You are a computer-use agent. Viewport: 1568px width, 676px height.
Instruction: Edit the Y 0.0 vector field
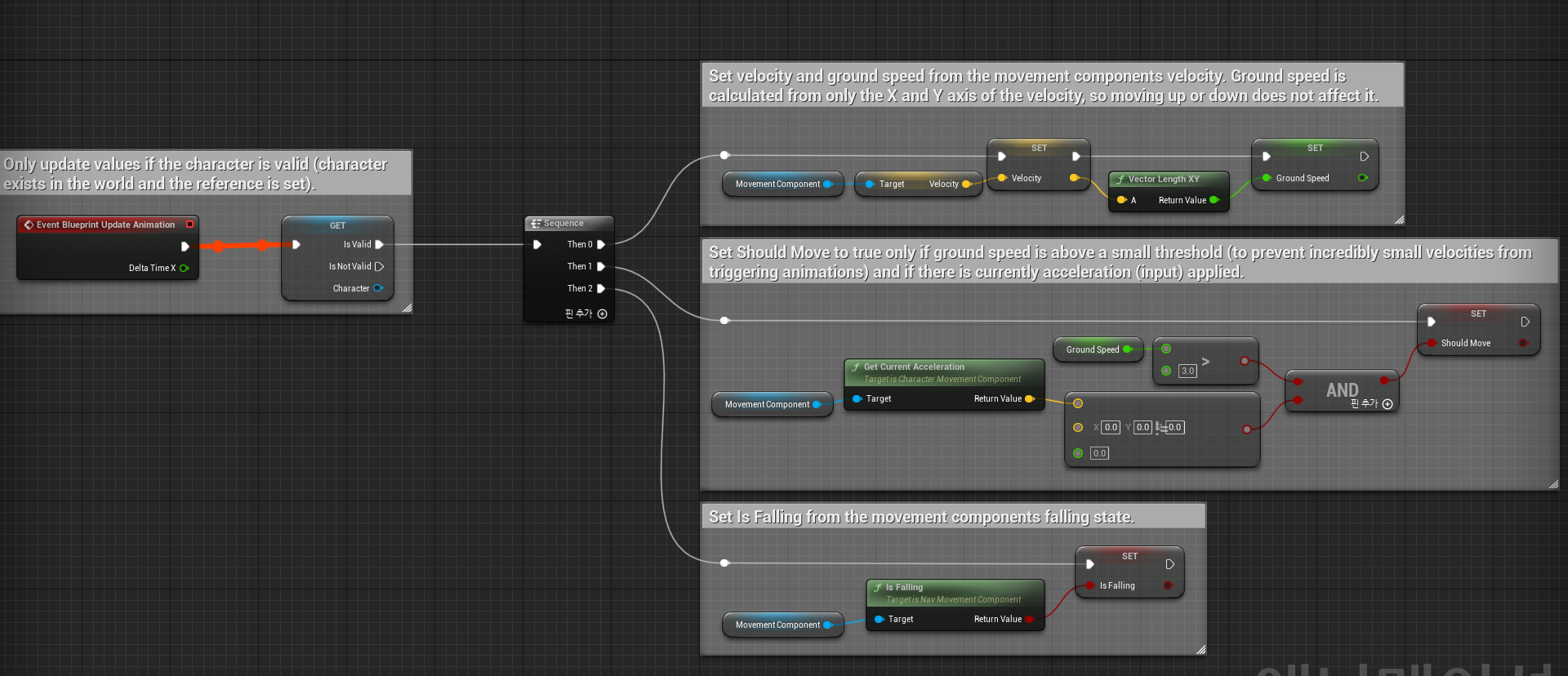tap(1143, 427)
